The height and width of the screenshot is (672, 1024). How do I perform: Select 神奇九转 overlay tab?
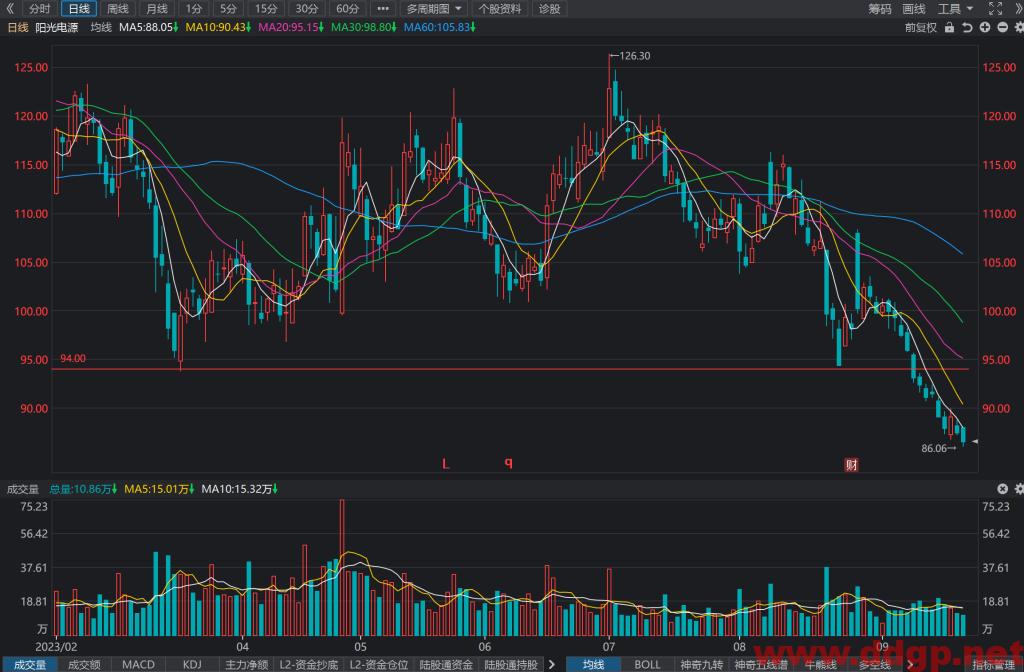[x=701, y=664]
